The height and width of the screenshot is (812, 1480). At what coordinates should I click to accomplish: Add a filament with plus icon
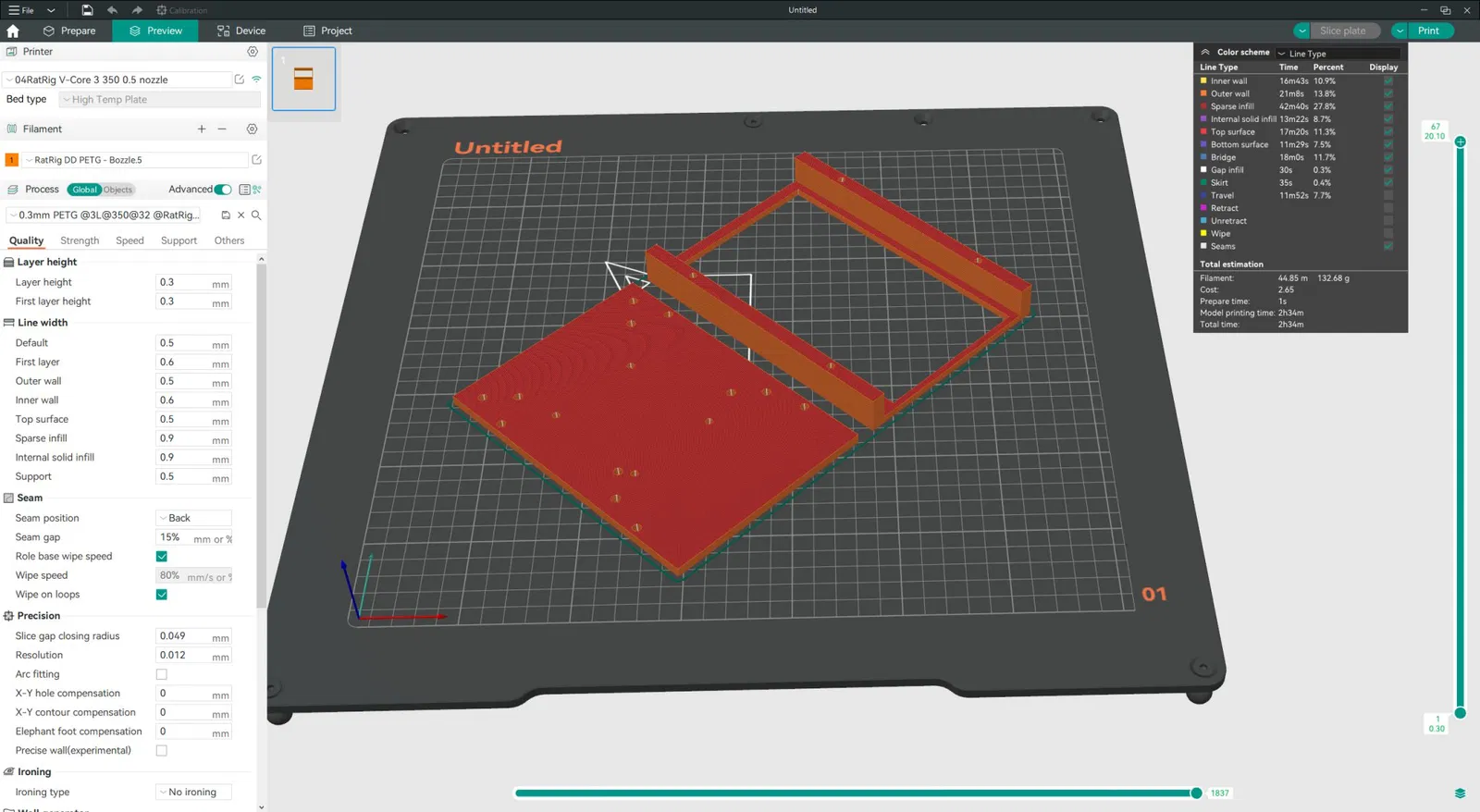tap(202, 129)
